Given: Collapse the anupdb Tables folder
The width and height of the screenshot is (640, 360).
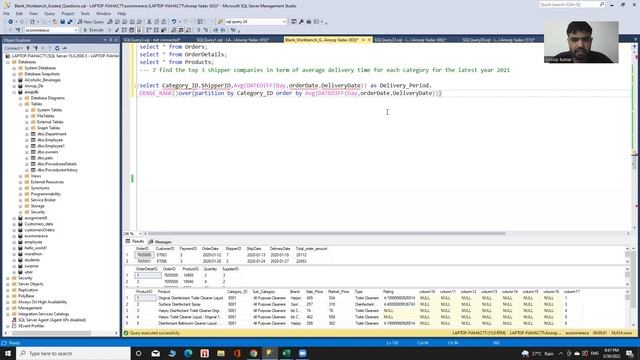Looking at the screenshot, I should click(21, 104).
